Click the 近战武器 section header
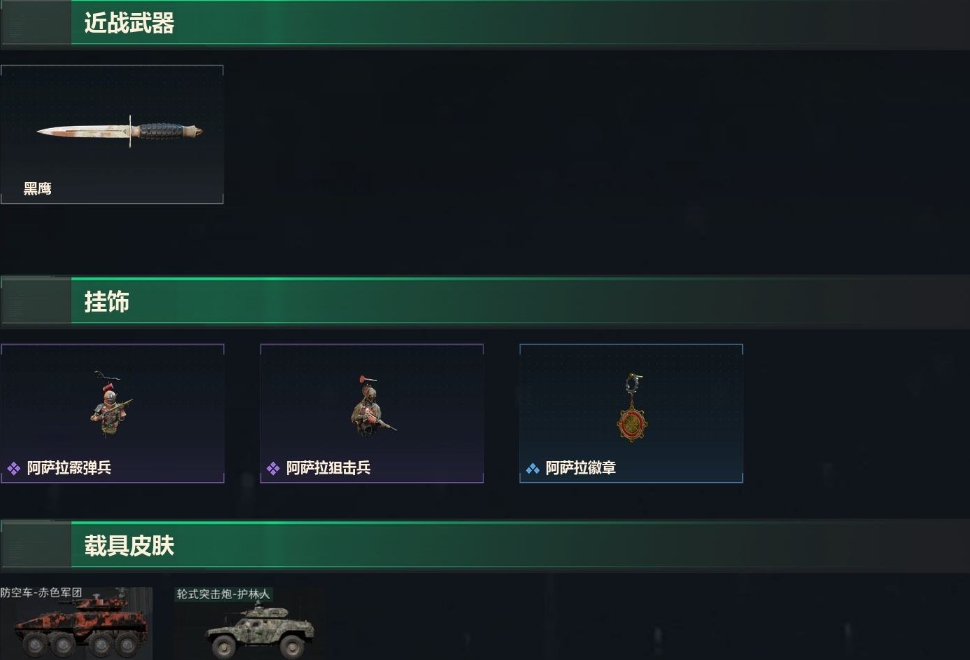Image resolution: width=970 pixels, height=660 pixels. tap(129, 23)
